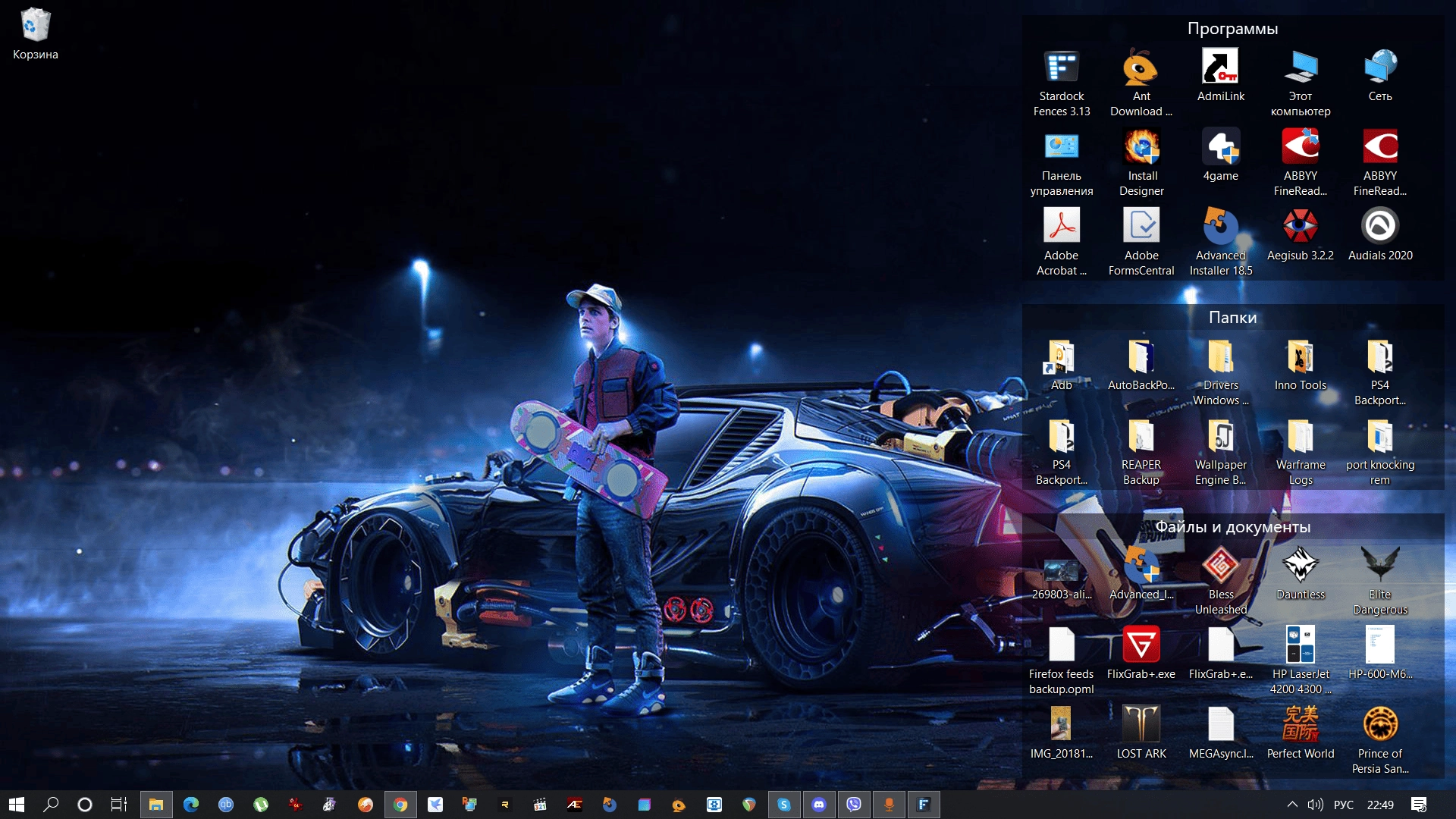Launch the Dauntless game shortcut
1456x819 pixels.
pos(1301,574)
